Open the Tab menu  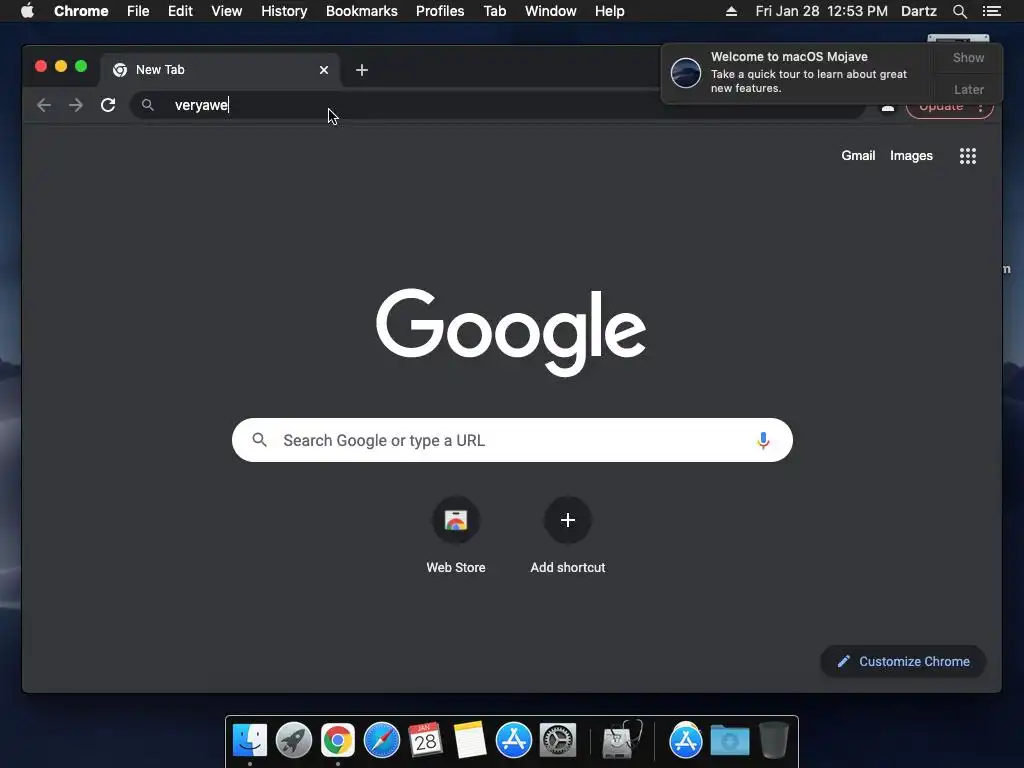[494, 11]
